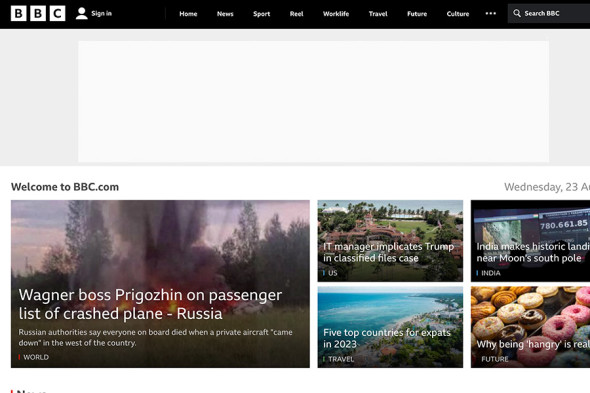Click the Sign in person icon

(x=81, y=14)
